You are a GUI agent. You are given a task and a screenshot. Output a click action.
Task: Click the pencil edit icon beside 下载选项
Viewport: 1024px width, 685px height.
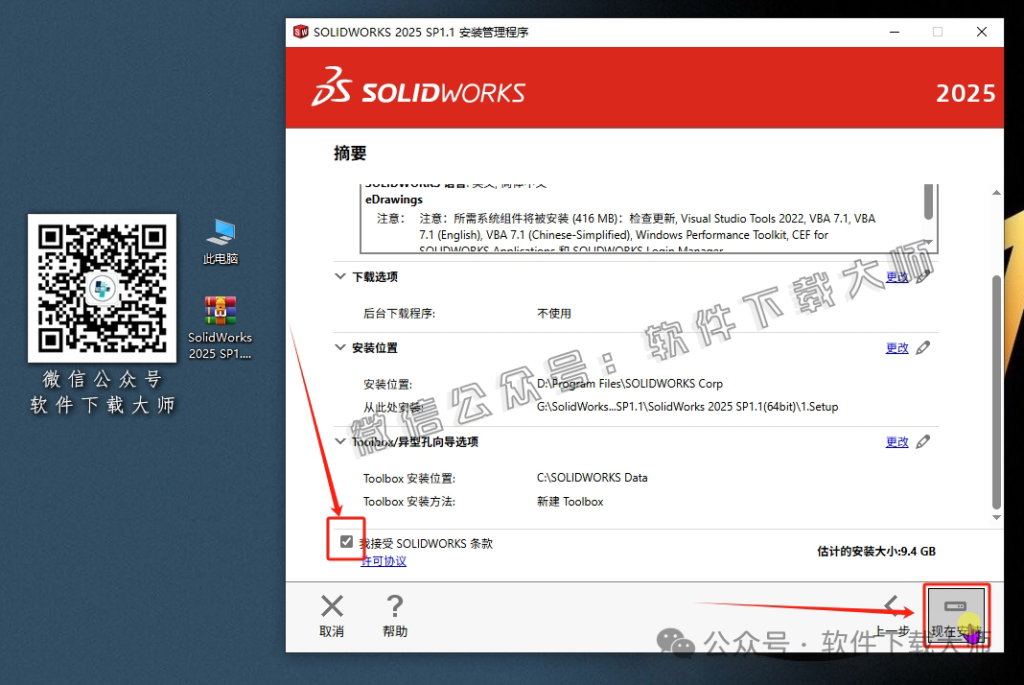922,277
